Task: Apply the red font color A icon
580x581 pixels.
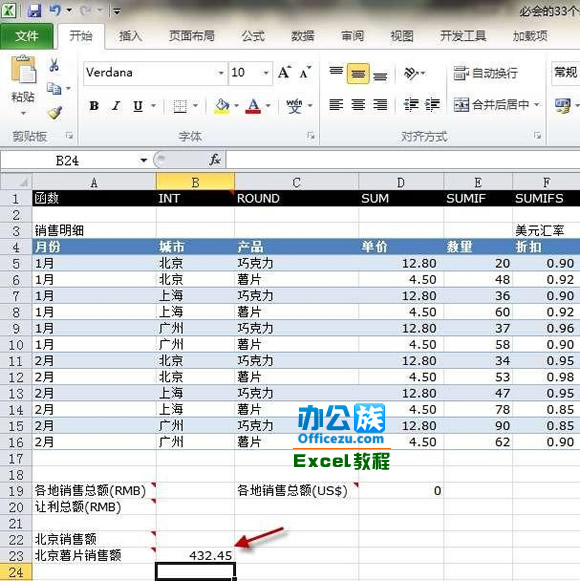Action: tap(253, 106)
